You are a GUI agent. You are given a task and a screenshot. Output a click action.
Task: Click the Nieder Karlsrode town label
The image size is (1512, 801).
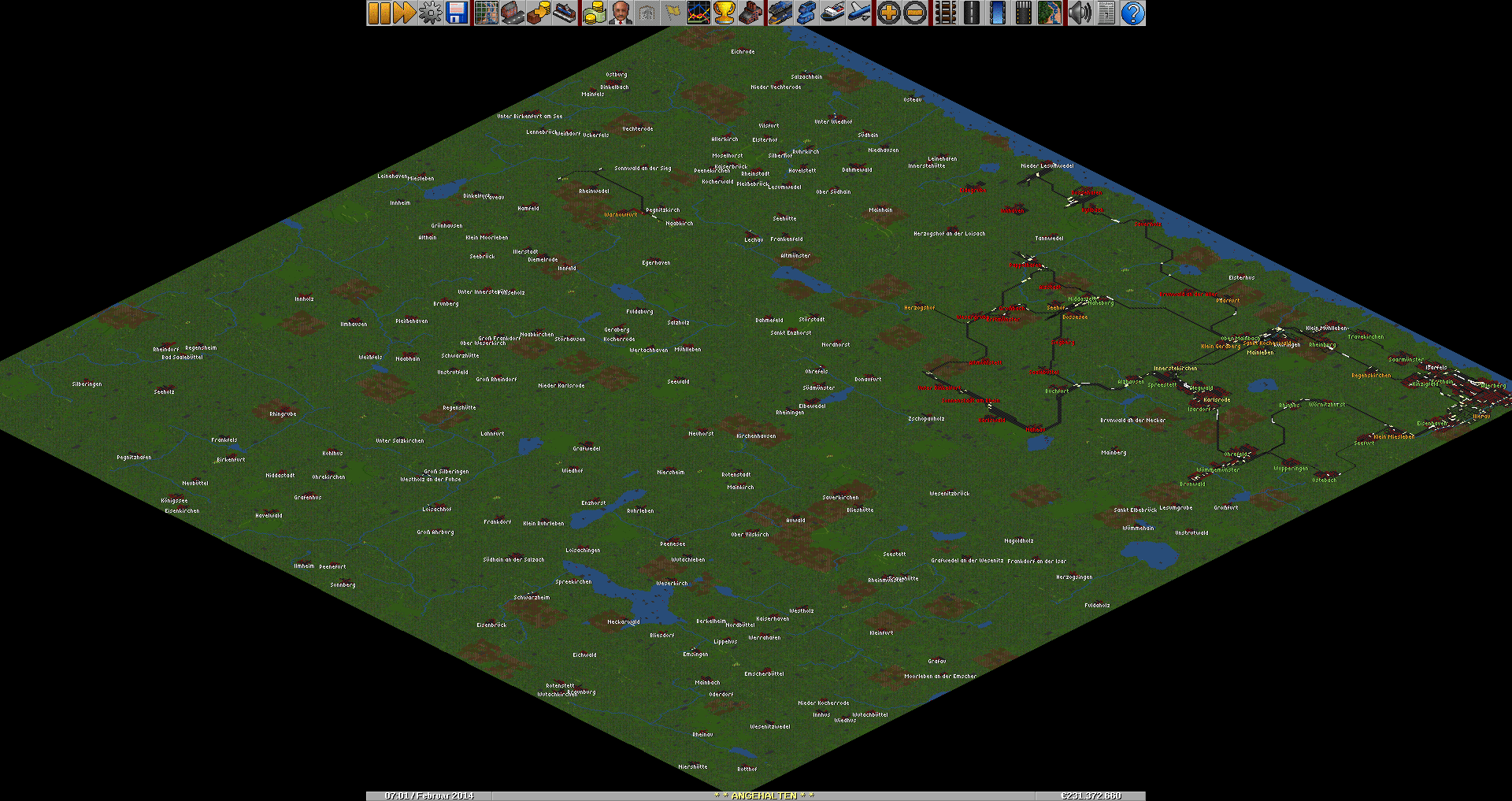561,386
